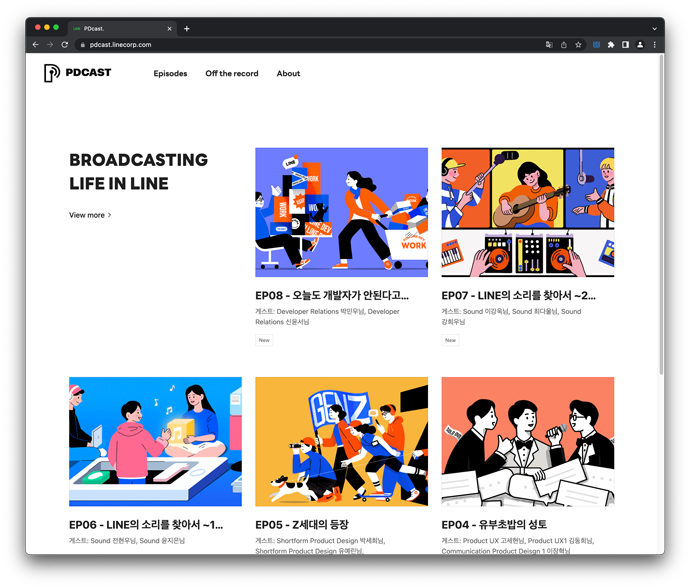Open the EP04 episode thumbnail

(x=528, y=441)
